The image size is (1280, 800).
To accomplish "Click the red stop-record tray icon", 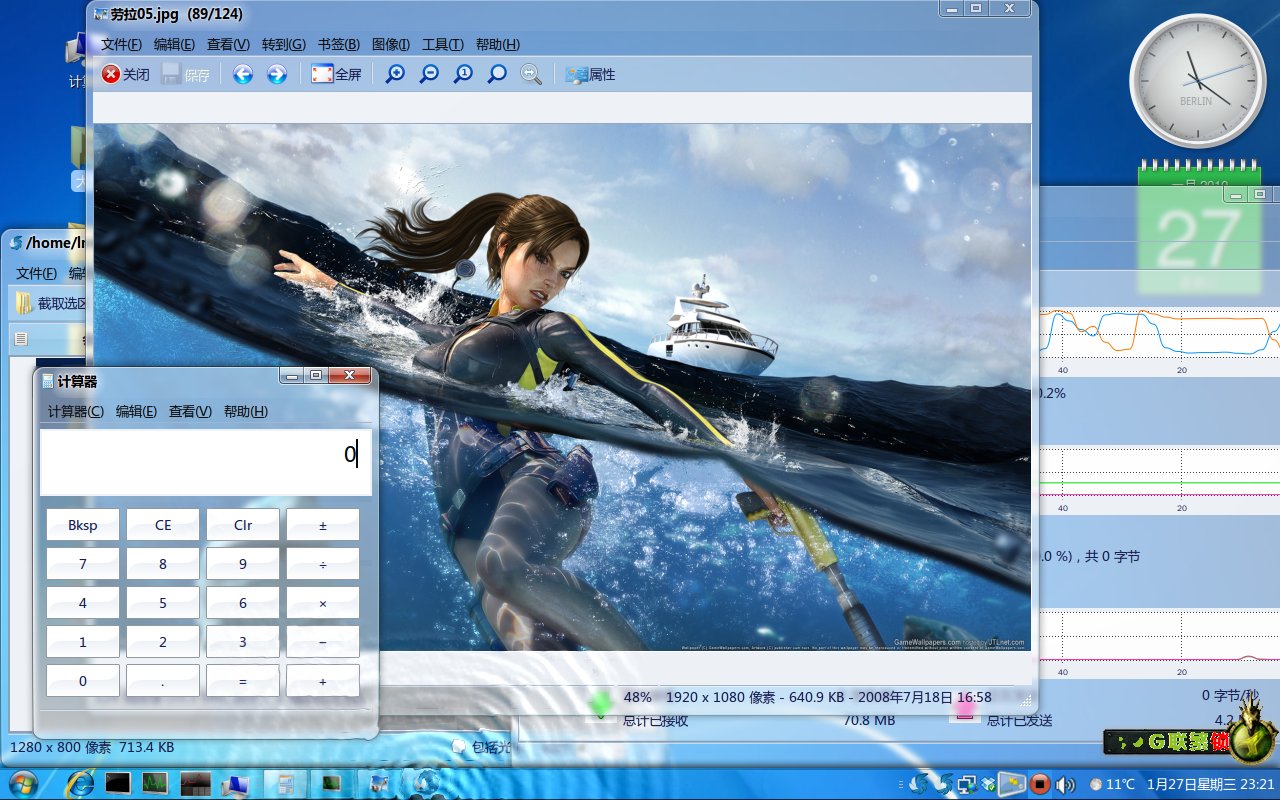I will pos(1040,784).
